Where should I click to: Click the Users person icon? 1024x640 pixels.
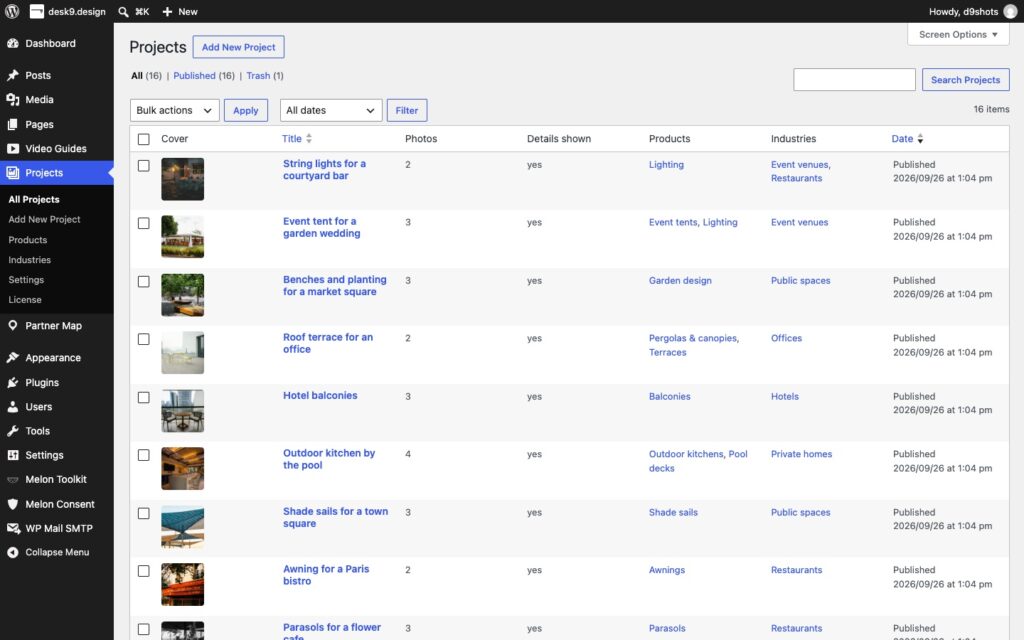click(x=12, y=406)
